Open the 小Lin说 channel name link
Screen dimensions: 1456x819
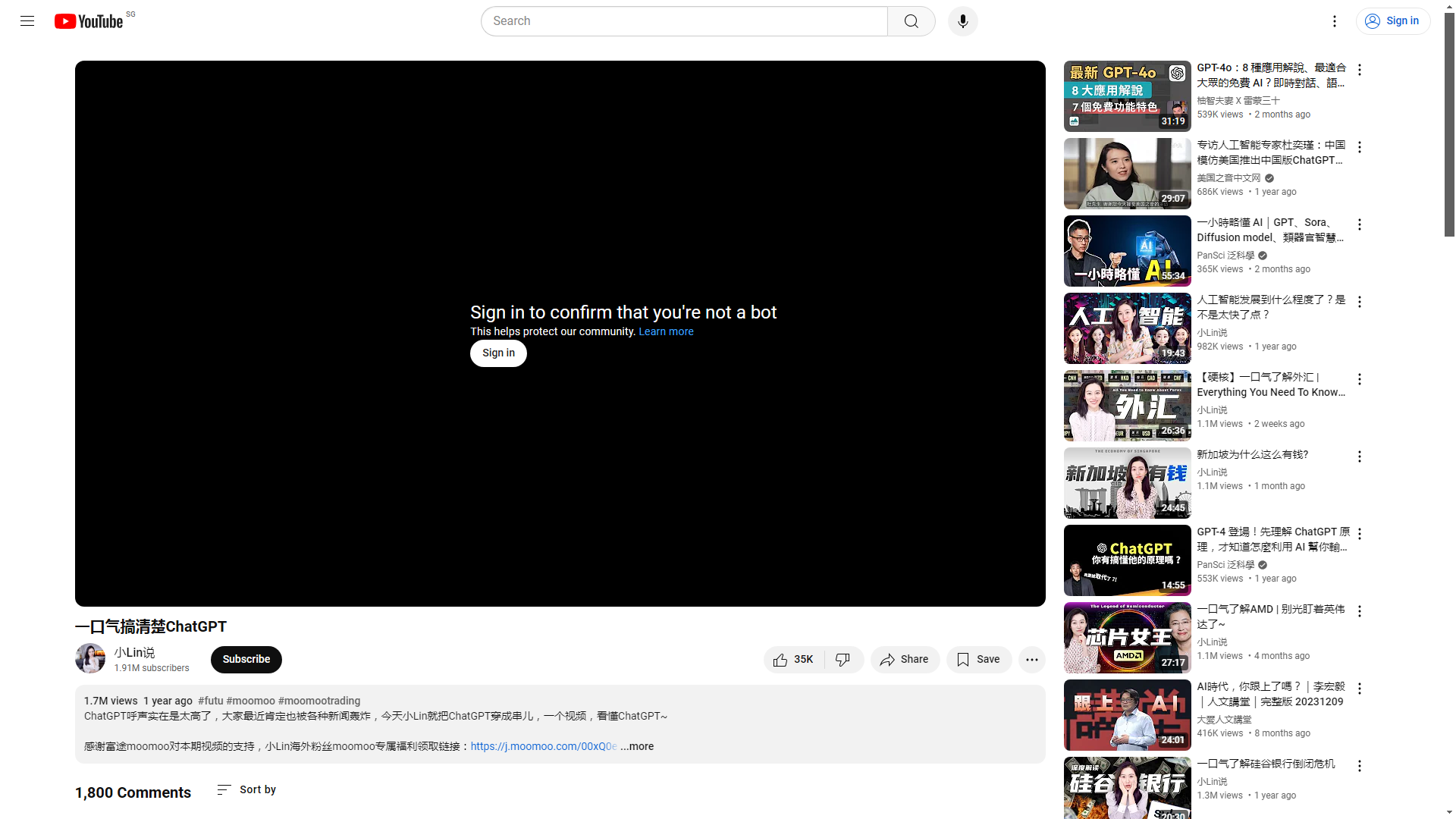coord(134,652)
